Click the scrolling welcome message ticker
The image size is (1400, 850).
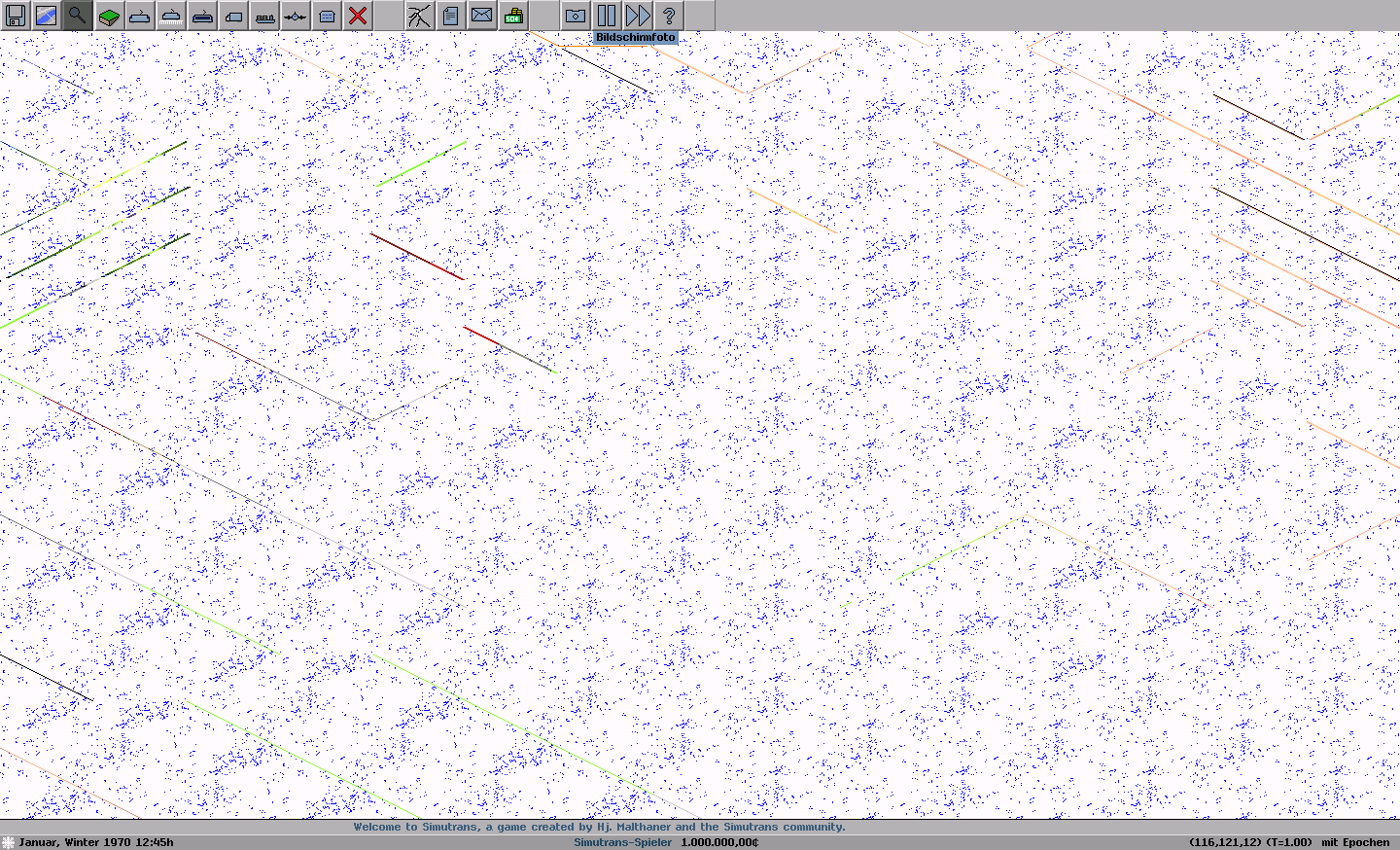[x=599, y=827]
